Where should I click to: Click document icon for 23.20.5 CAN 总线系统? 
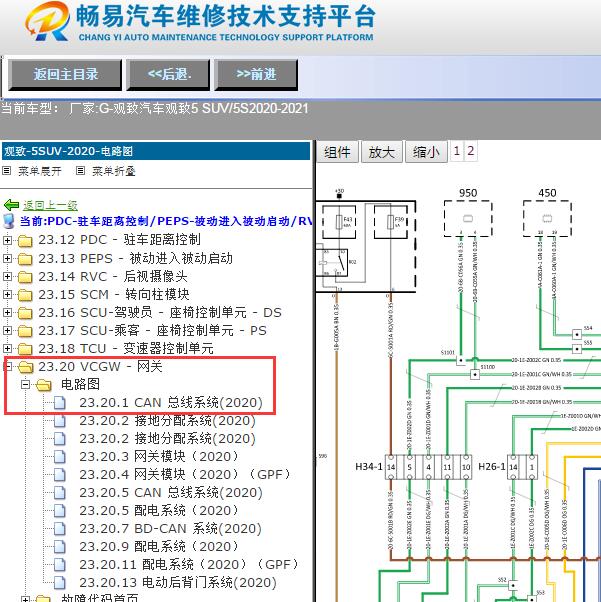coord(60,493)
